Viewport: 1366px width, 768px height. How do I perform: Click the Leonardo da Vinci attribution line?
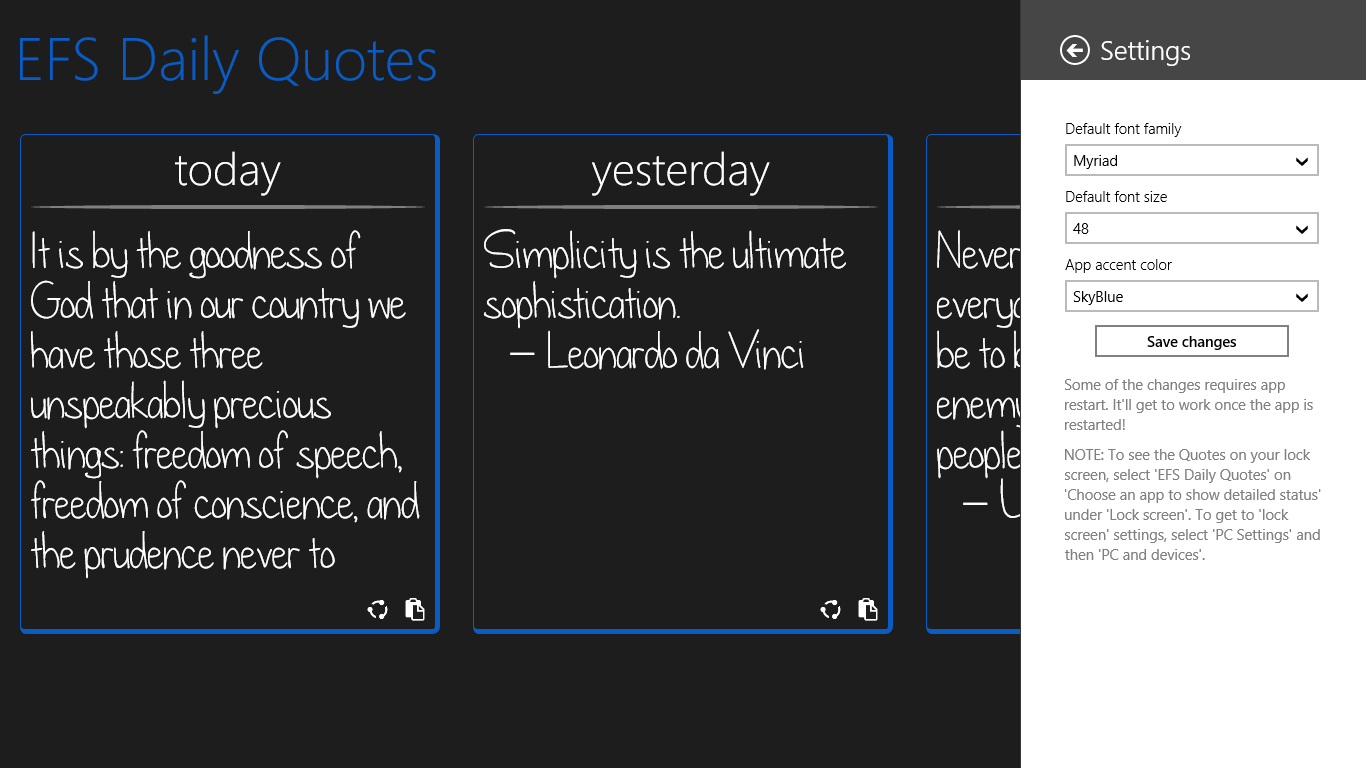657,354
